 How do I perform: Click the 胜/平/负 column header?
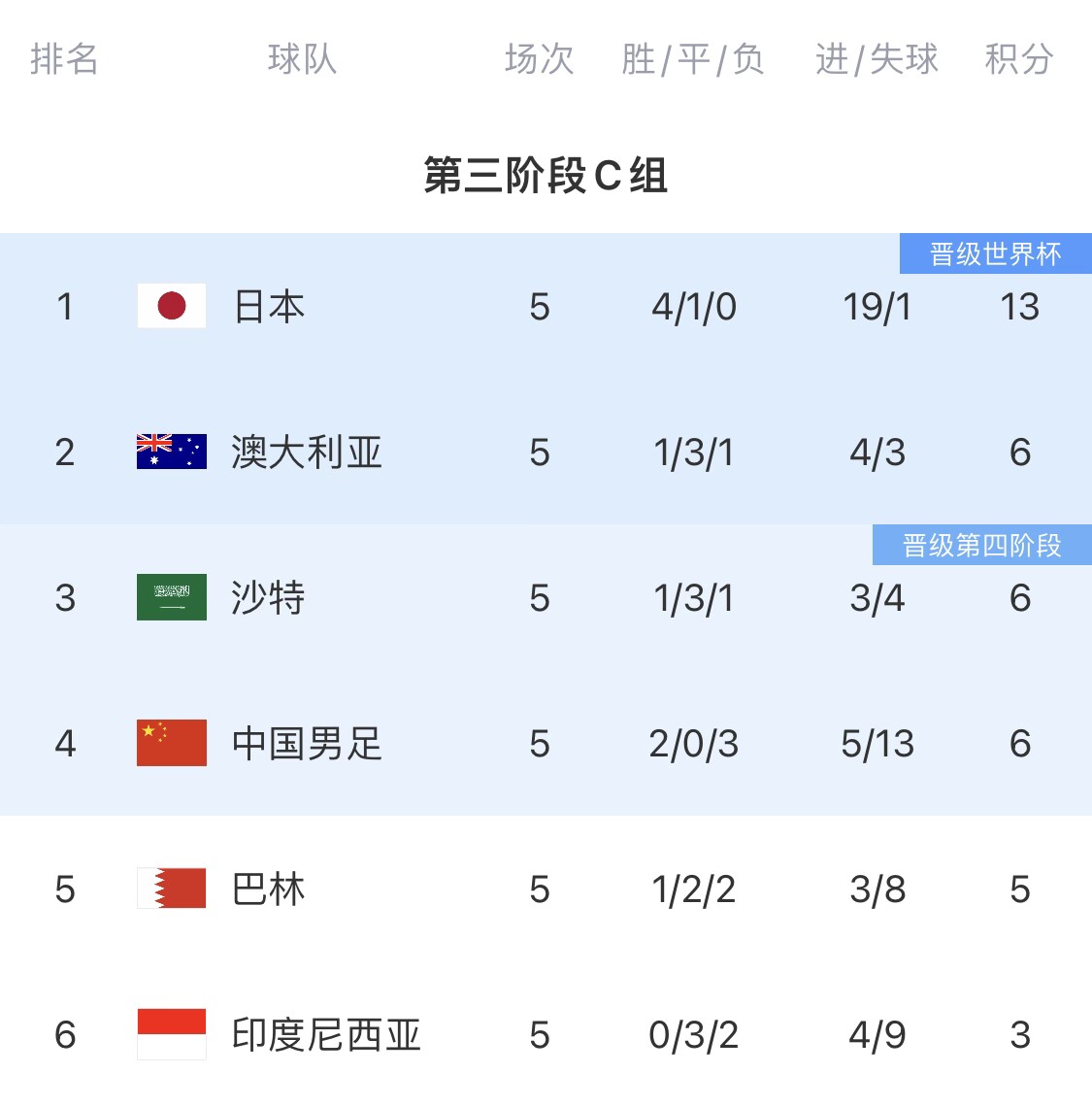click(x=693, y=59)
